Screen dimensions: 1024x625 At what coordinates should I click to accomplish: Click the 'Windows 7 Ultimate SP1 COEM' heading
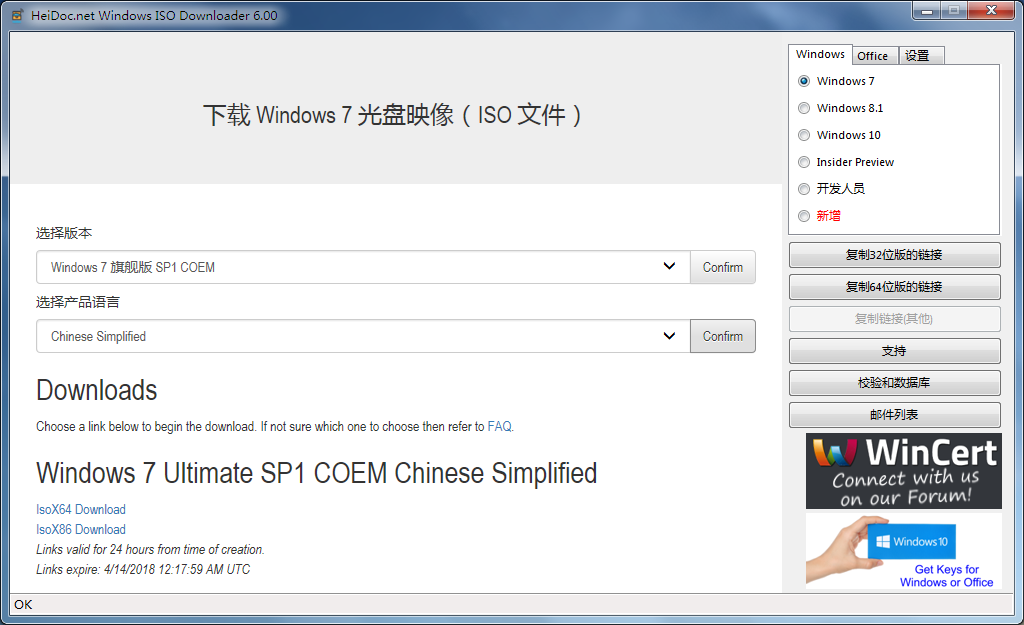tap(317, 473)
